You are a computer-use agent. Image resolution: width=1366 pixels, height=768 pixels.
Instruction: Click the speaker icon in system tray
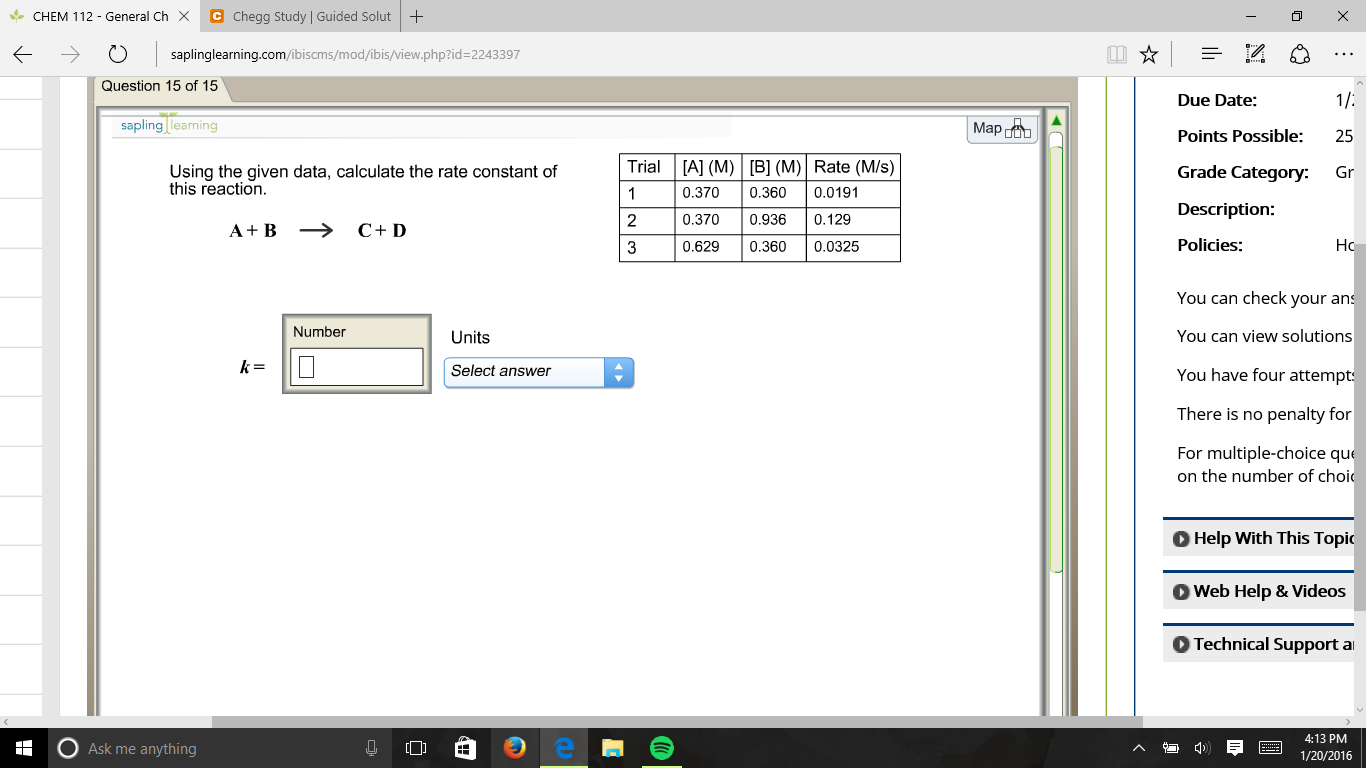[x=1201, y=747]
